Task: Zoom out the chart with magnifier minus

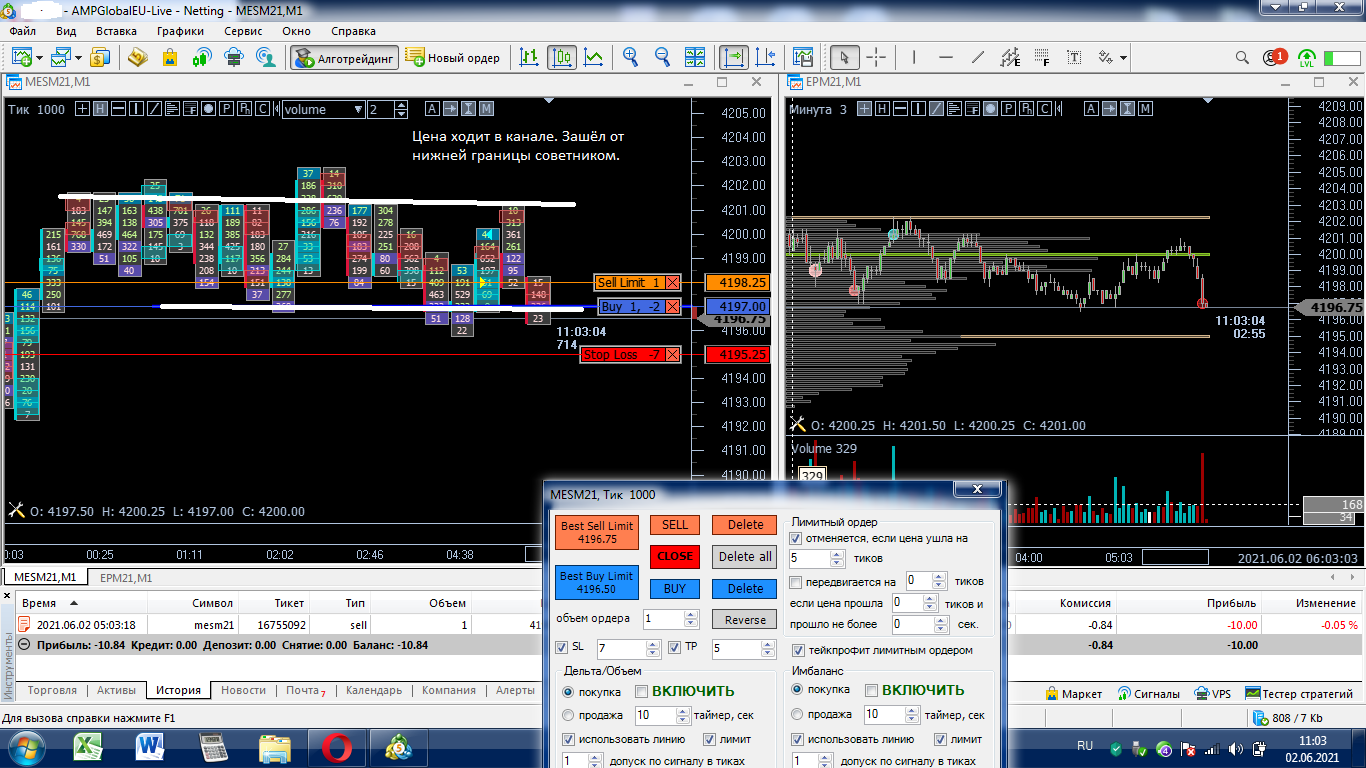Action: coord(662,57)
